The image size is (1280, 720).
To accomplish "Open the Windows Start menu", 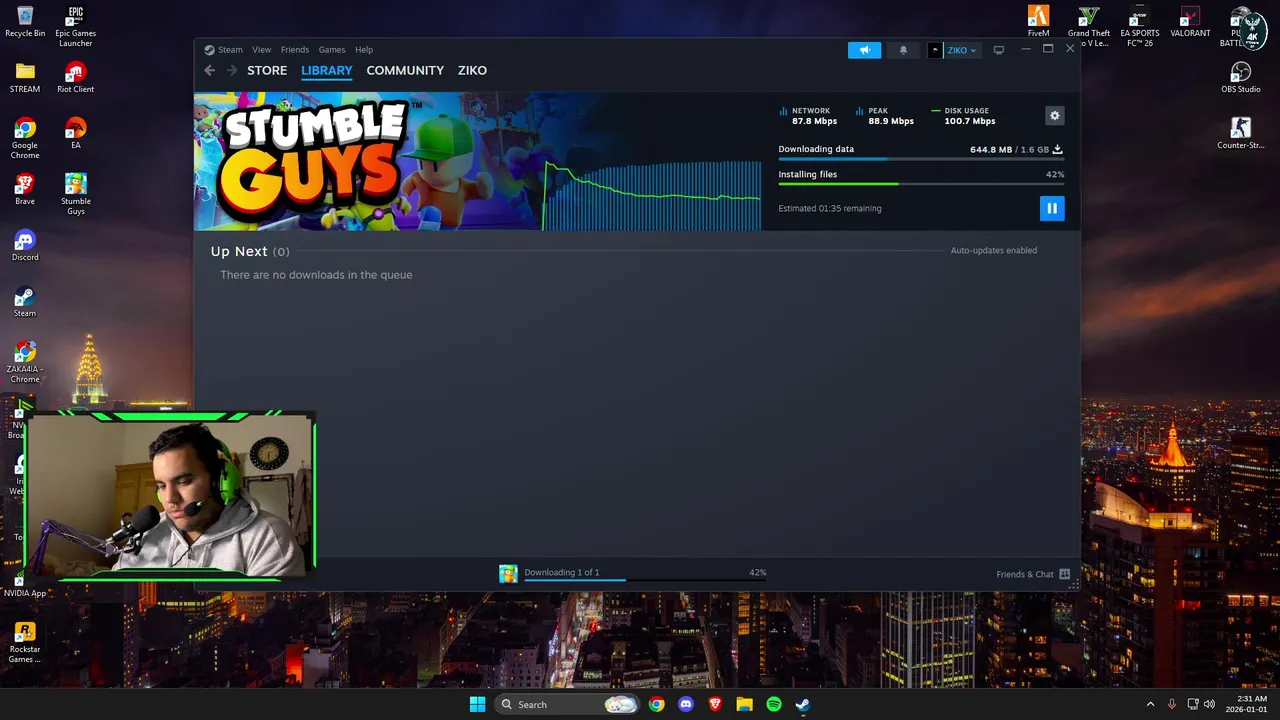I will [477, 704].
